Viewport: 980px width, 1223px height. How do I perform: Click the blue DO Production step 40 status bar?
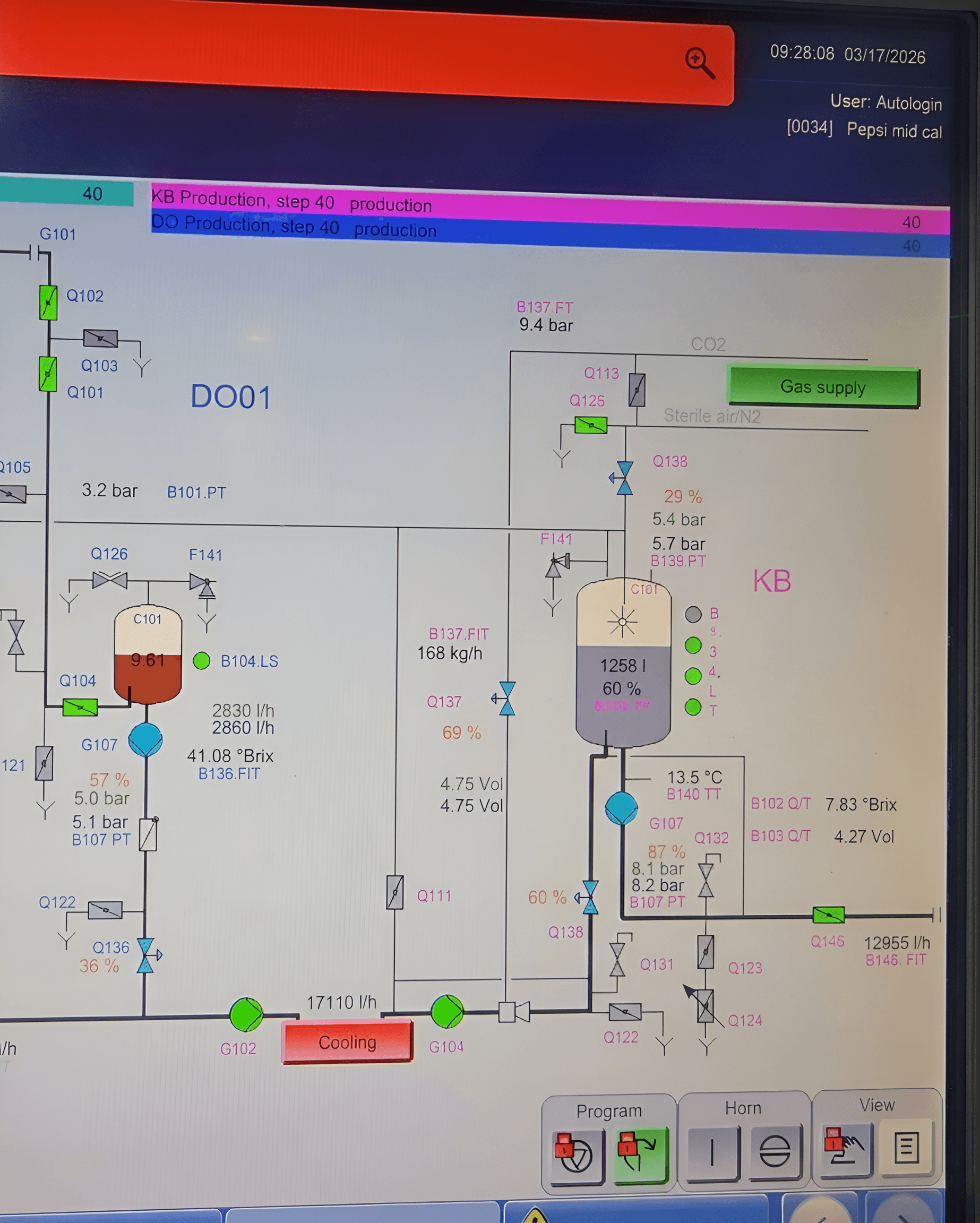(550, 234)
